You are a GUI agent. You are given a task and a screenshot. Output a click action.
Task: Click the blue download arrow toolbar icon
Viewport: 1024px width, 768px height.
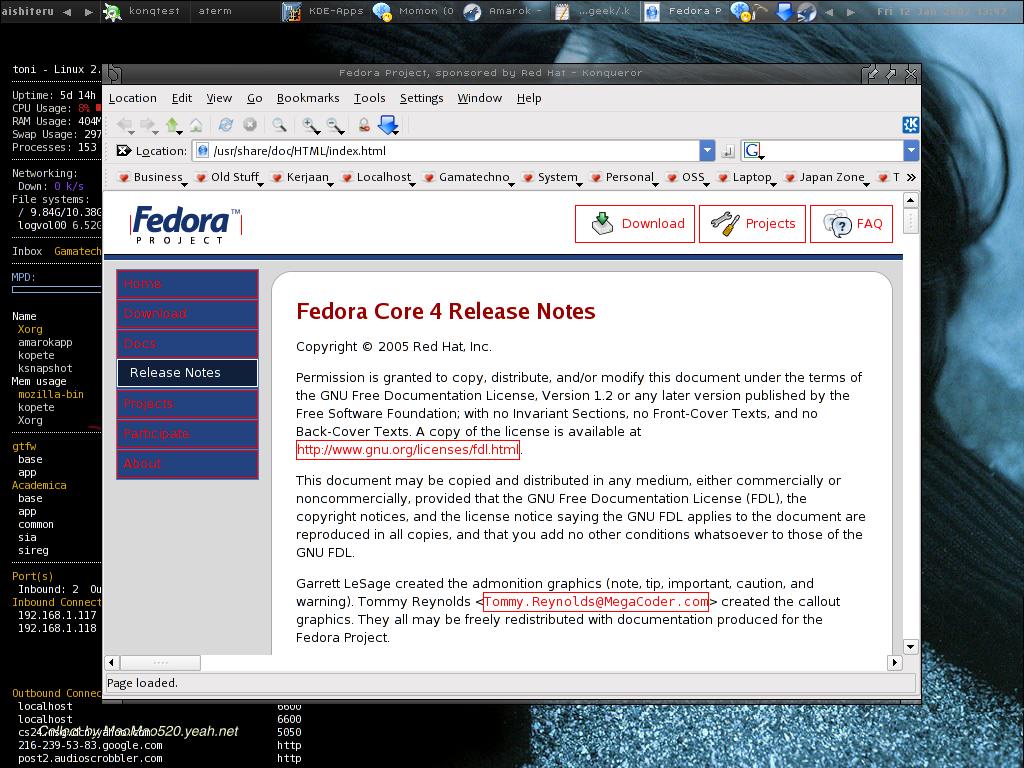click(389, 125)
